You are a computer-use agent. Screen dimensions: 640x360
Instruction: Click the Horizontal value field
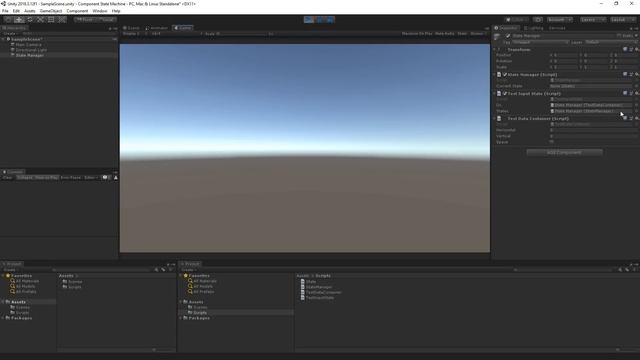coord(594,130)
